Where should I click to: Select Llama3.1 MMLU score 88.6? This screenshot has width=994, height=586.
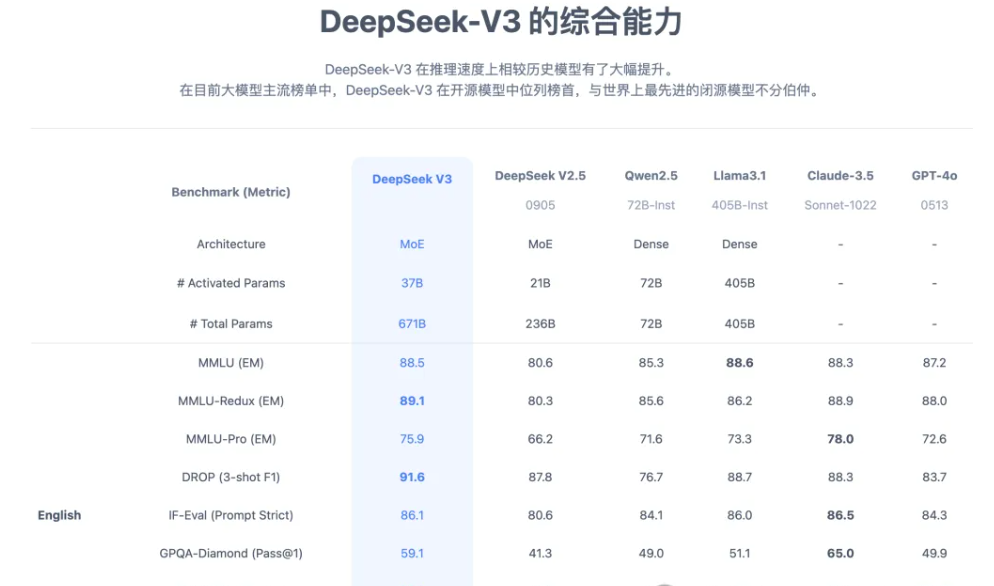click(740, 363)
